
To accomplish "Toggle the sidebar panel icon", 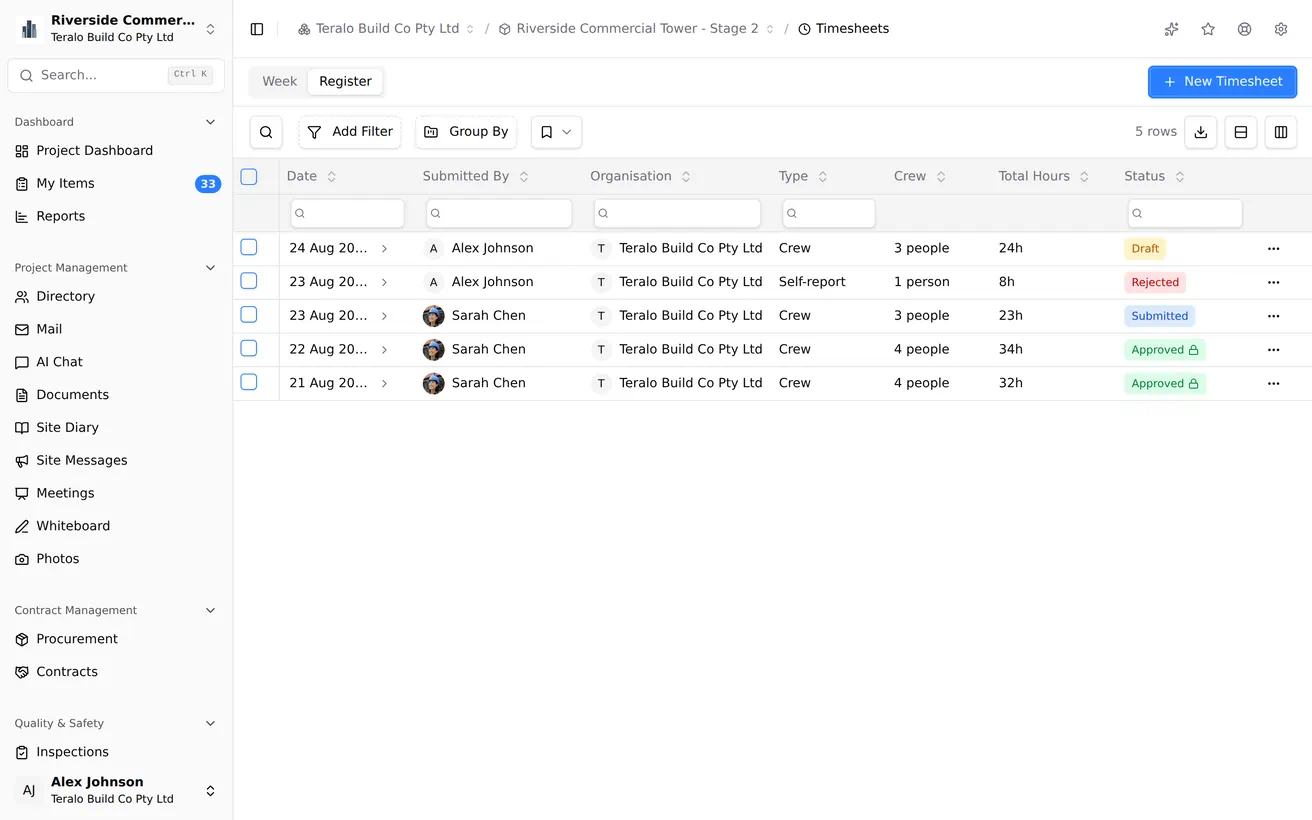I will [257, 29].
